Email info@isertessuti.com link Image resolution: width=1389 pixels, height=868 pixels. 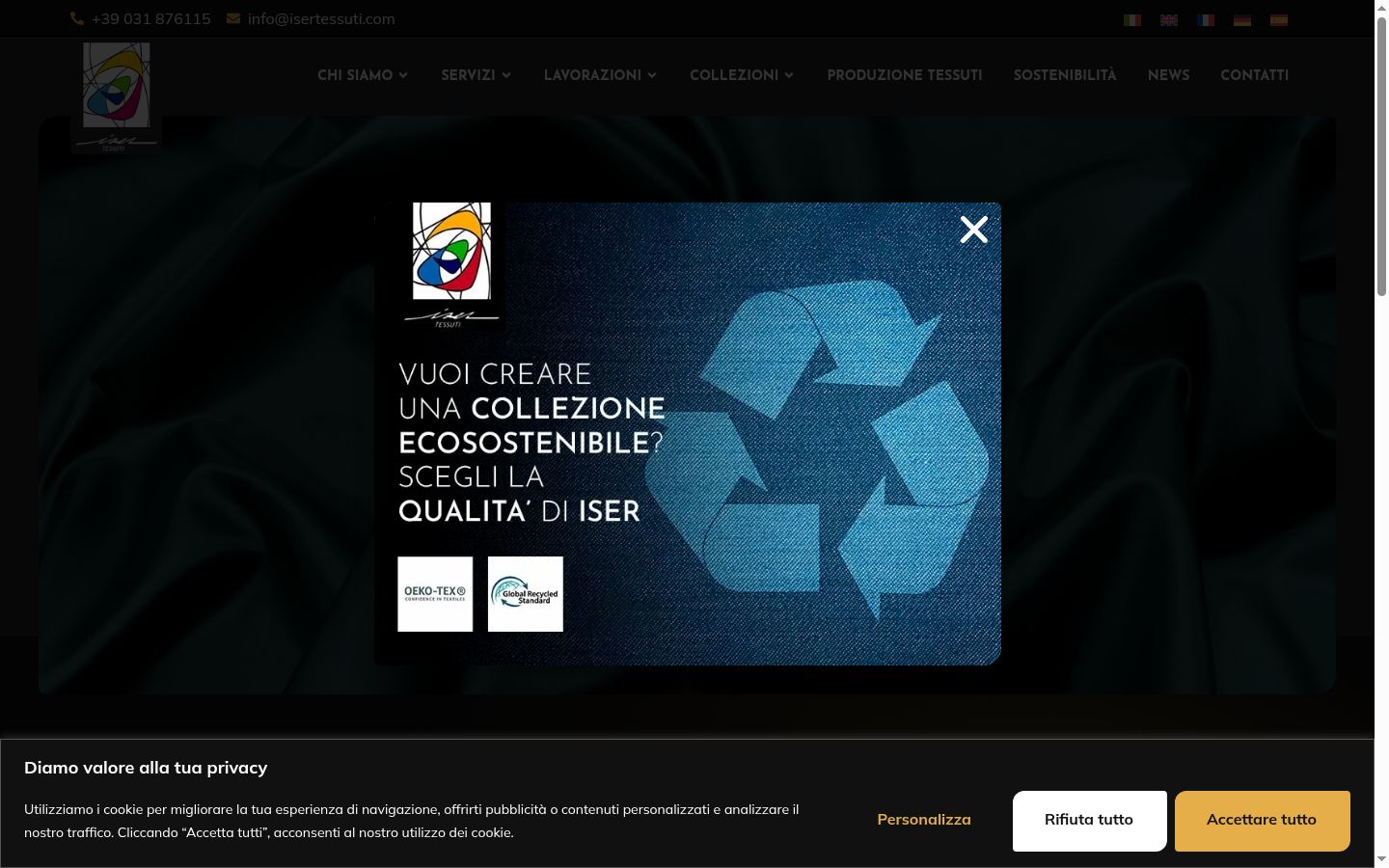click(x=321, y=18)
